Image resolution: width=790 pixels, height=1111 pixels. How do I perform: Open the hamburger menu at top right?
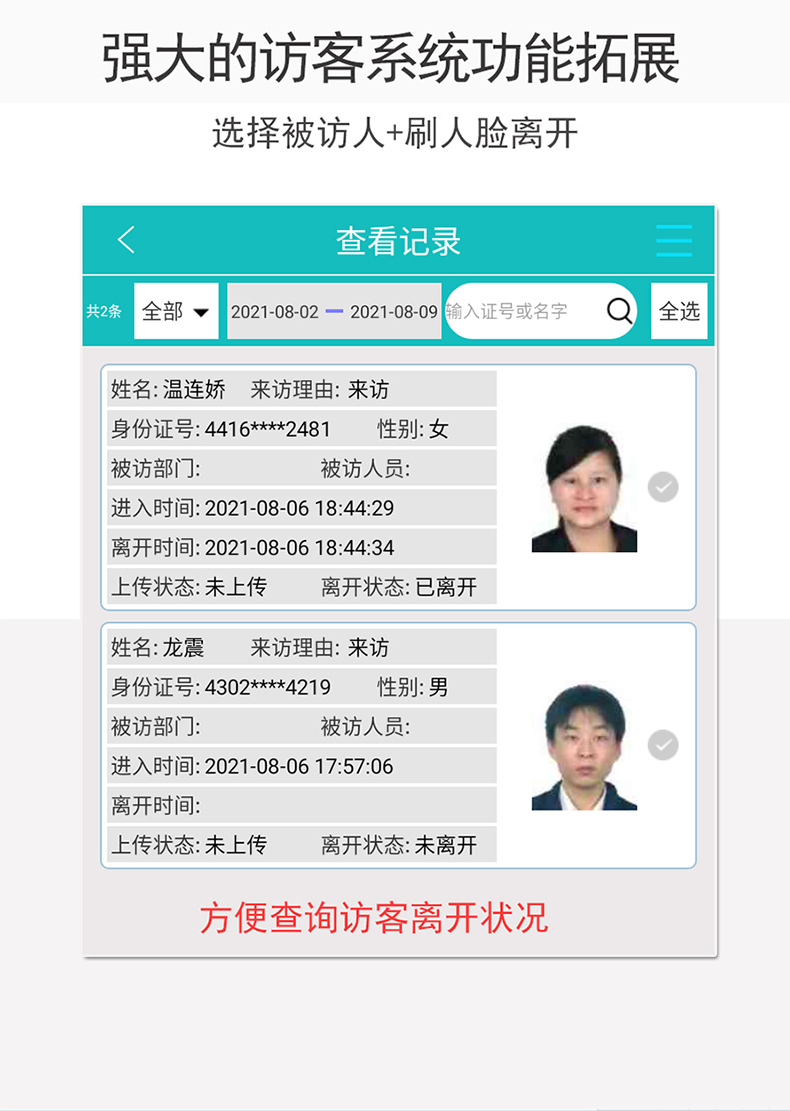pyautogui.click(x=673, y=241)
